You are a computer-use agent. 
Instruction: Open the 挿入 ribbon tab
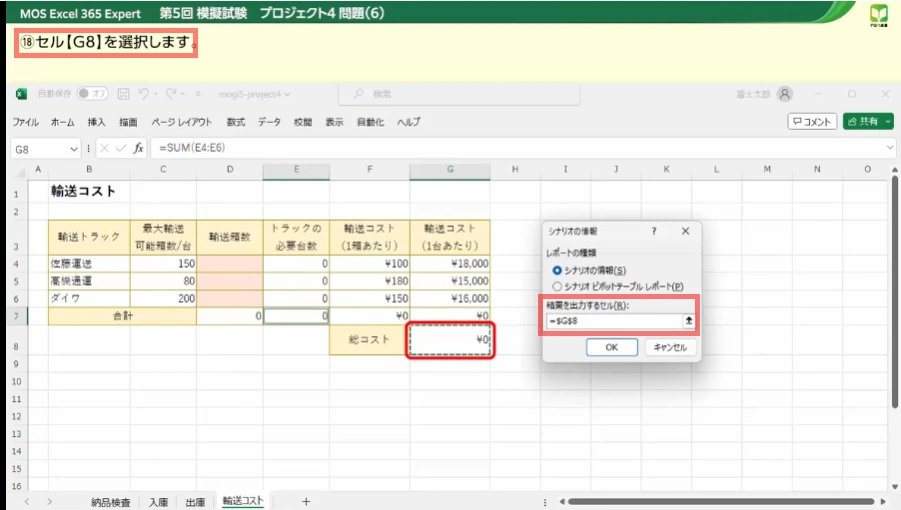96,122
